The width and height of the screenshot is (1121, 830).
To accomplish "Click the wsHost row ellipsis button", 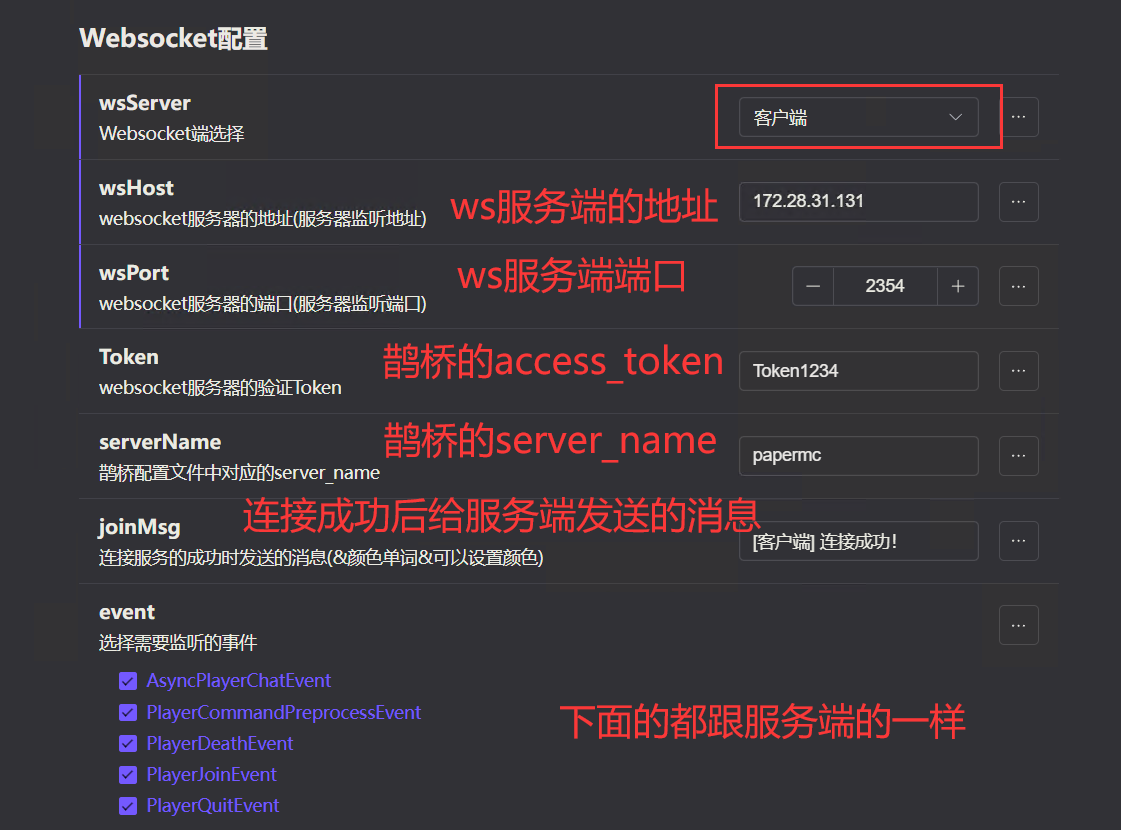I will [1018, 202].
